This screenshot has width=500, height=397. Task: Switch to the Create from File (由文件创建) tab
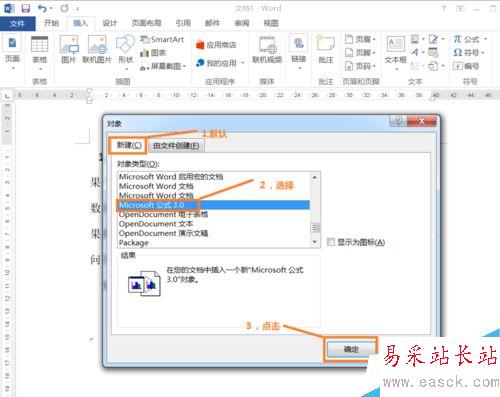(176, 146)
